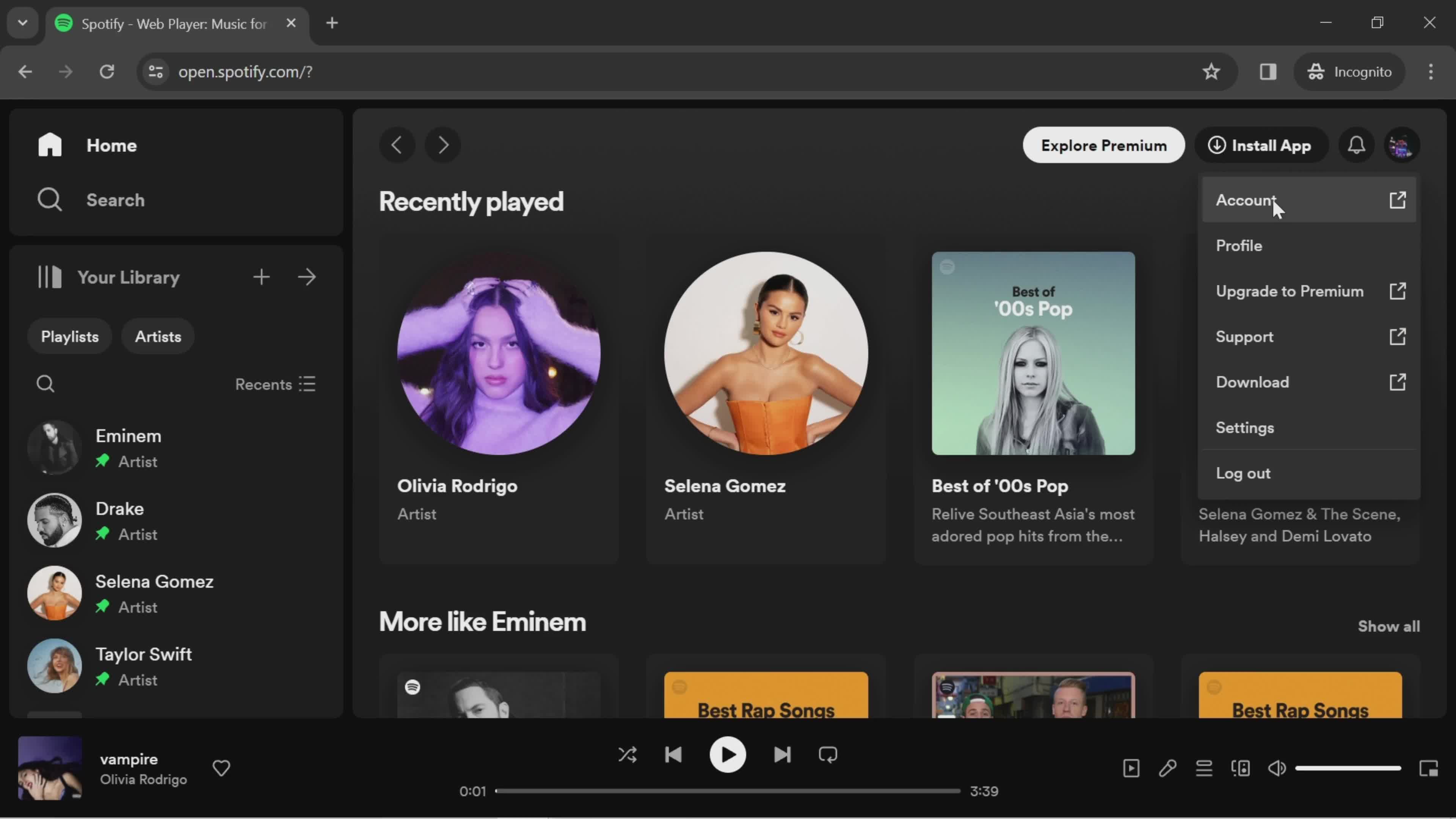Go forward with the in-app forward chevron
1456x819 pixels.
[x=442, y=145]
